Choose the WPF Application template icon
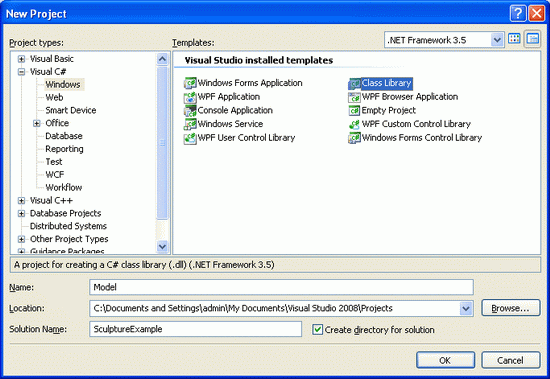This screenshot has width=550, height=379. coord(190,97)
